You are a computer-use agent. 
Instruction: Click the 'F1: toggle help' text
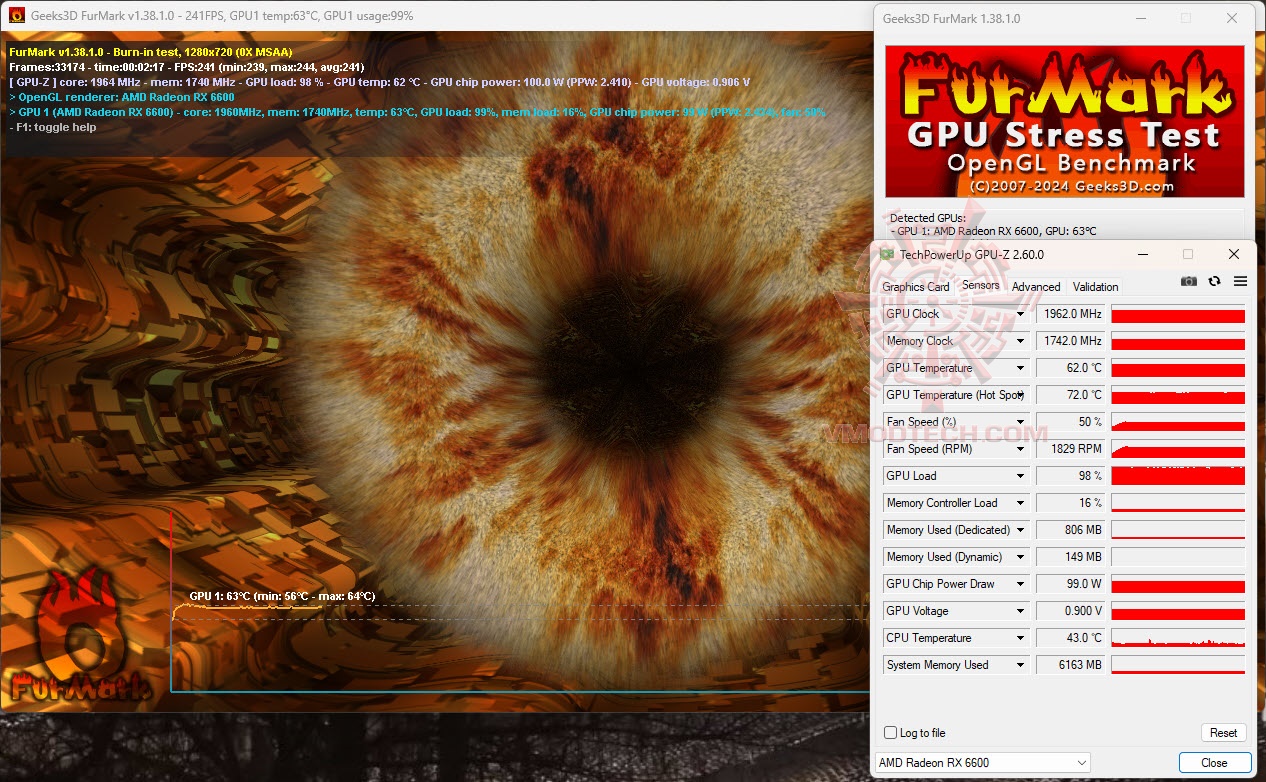click(53, 128)
